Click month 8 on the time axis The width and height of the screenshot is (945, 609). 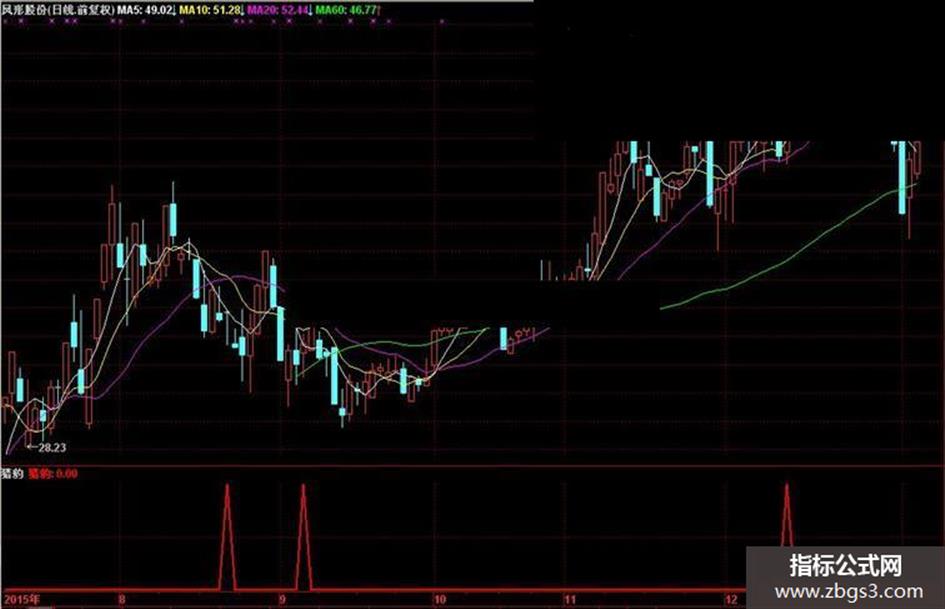[122, 599]
